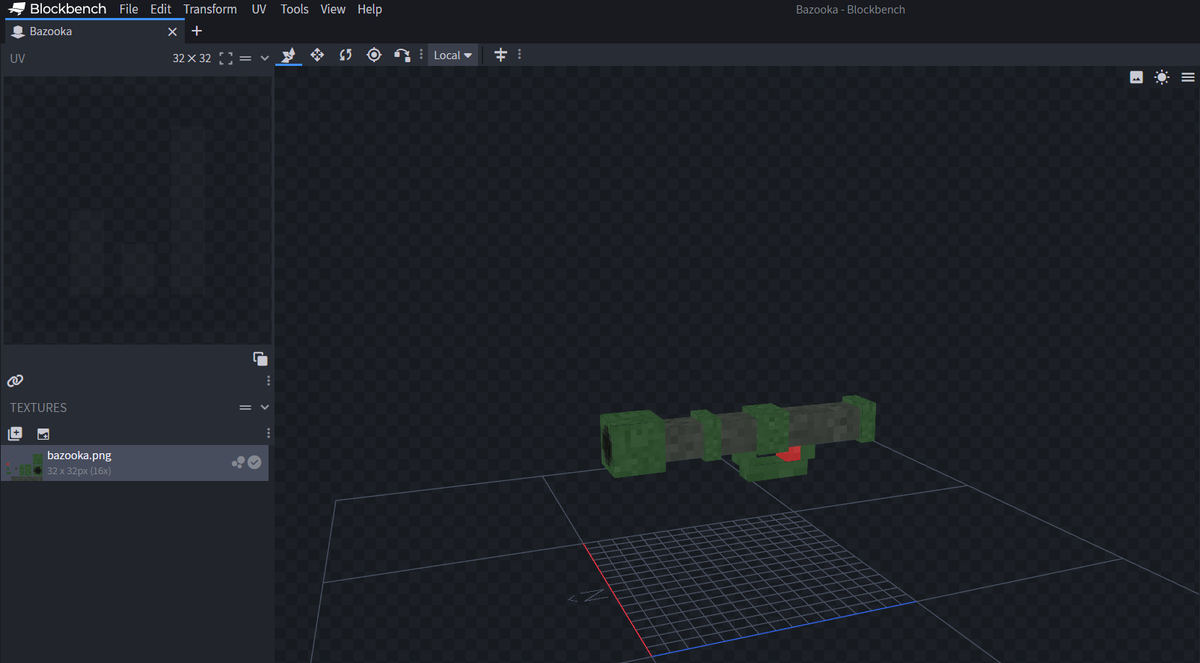The width and height of the screenshot is (1200, 663).
Task: Open the UV menu
Action: (x=259, y=9)
